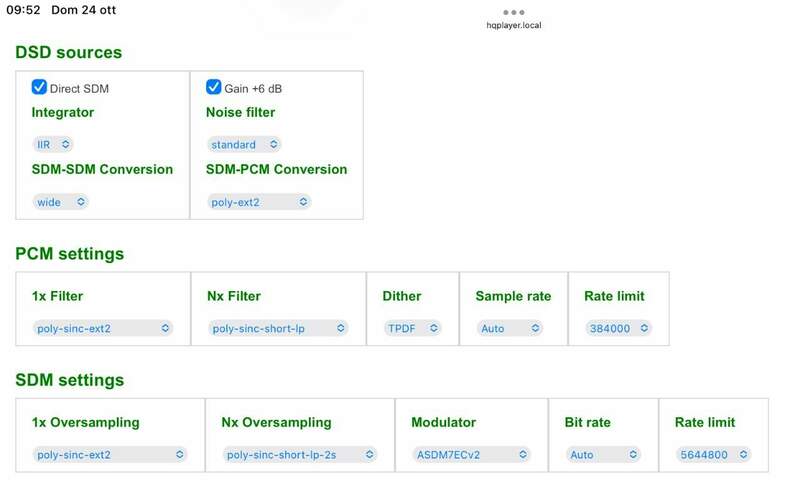The height and width of the screenshot is (486, 800).
Task: Change SDM-PCM Conversion poly-ext2 selection
Action: pyautogui.click(x=259, y=201)
